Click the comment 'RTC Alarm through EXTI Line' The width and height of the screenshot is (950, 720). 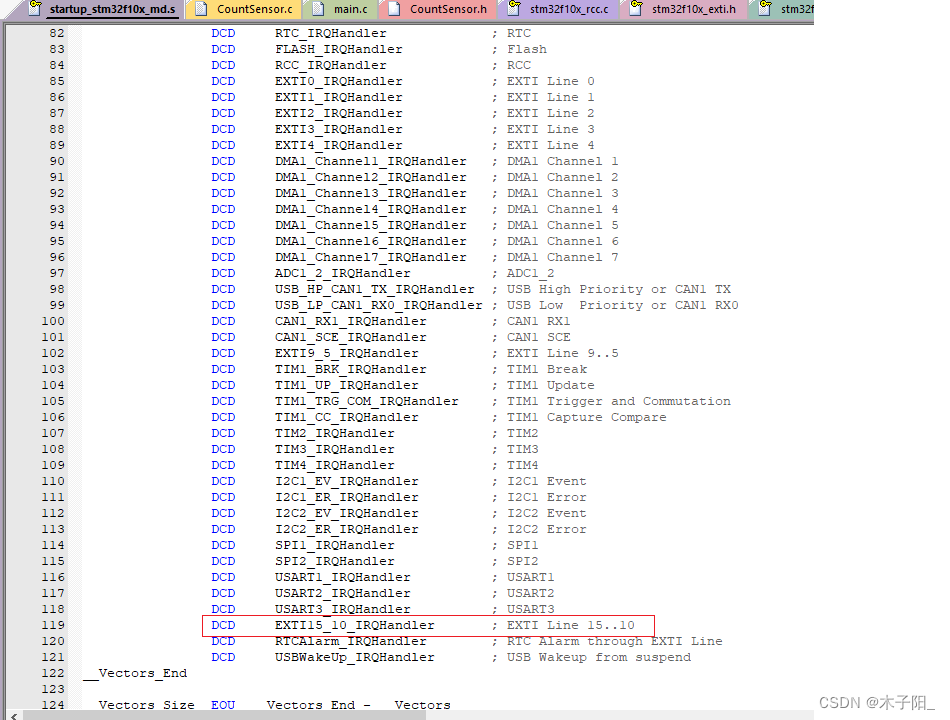(x=614, y=641)
